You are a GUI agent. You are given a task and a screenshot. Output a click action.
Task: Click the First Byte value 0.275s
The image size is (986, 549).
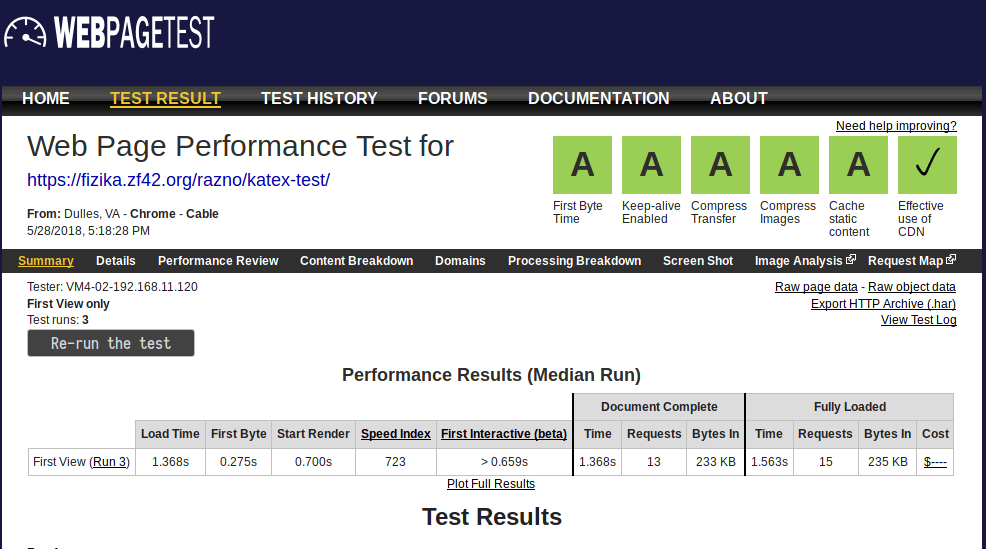click(238, 462)
